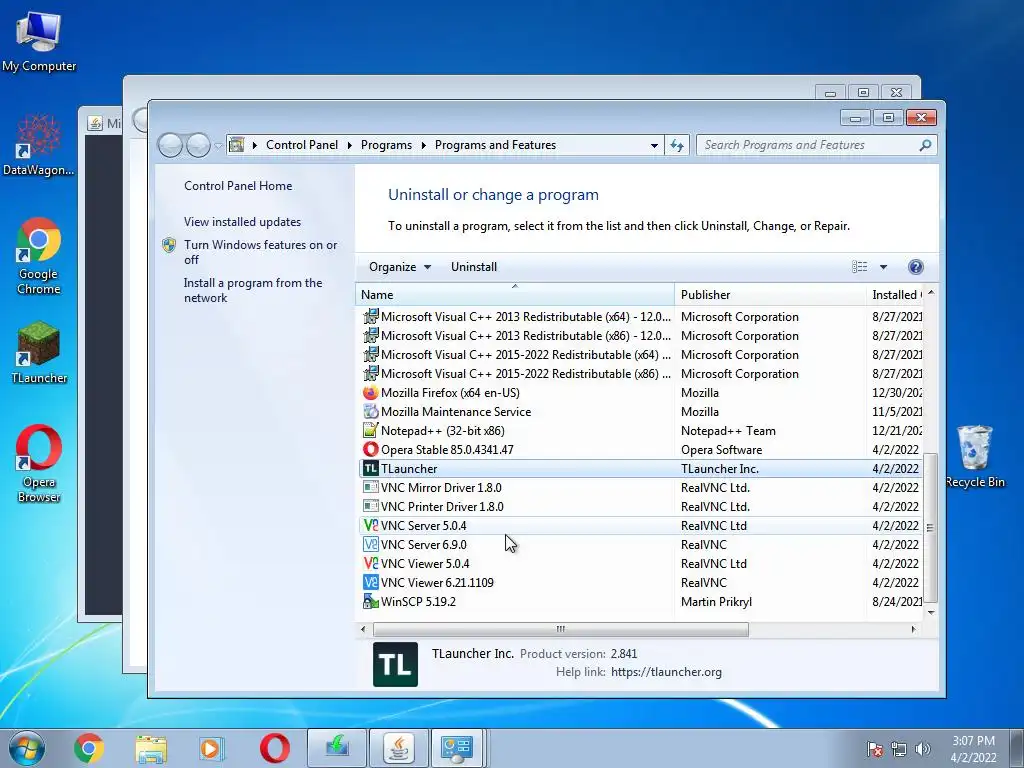Expand the arrow after Programs breadcrumb
Viewport: 1024px width, 768px height.
pos(423,145)
